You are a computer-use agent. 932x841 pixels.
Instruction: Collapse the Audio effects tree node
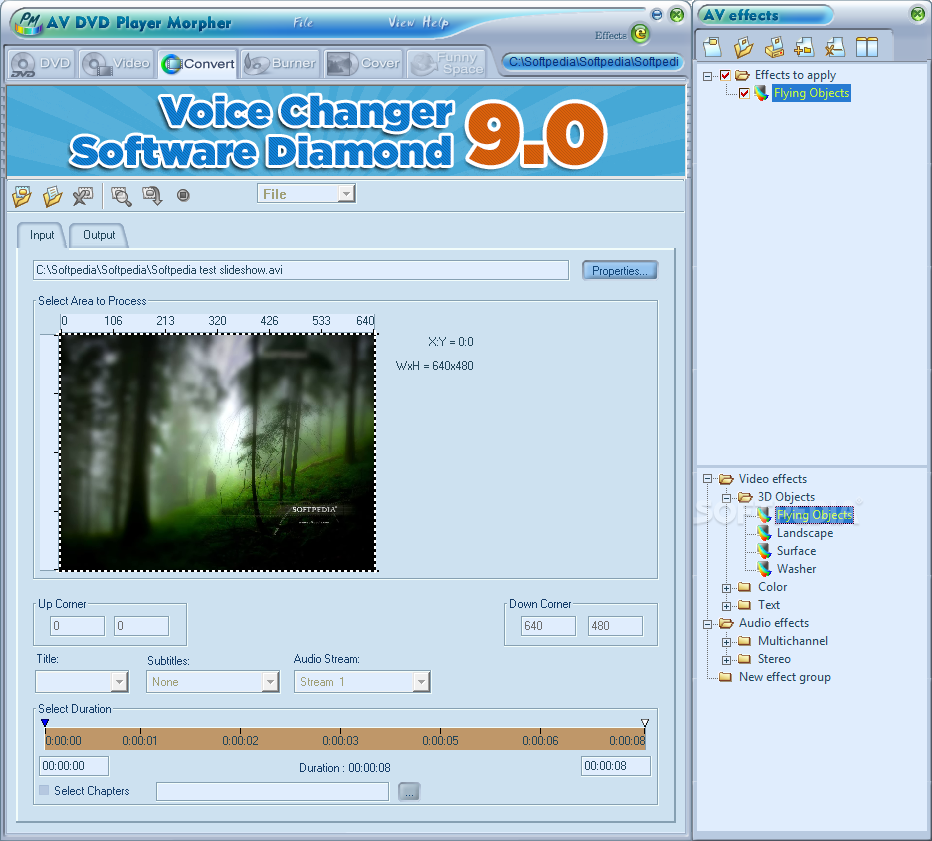(707, 623)
